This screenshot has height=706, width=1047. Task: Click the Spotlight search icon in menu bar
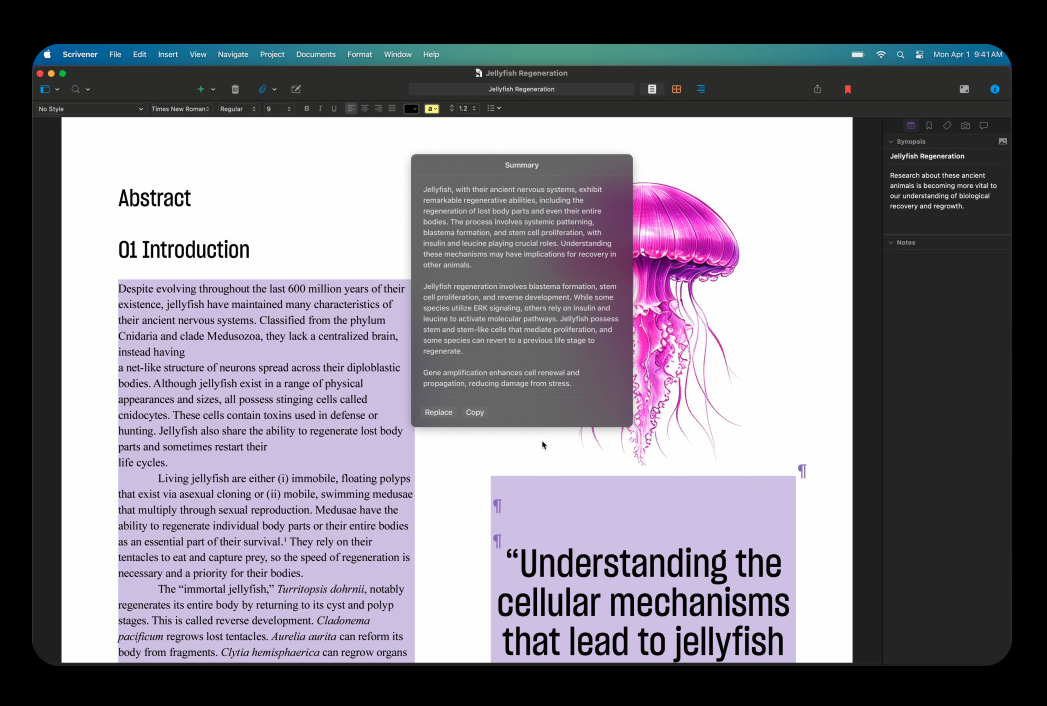pyautogui.click(x=900, y=55)
